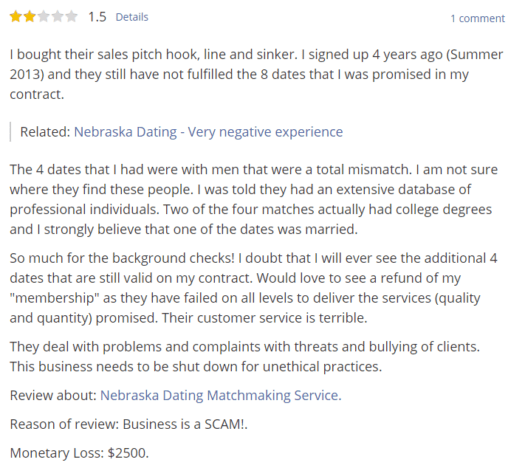Open Nebraska Dating Matchmaking Service link

click(221, 395)
